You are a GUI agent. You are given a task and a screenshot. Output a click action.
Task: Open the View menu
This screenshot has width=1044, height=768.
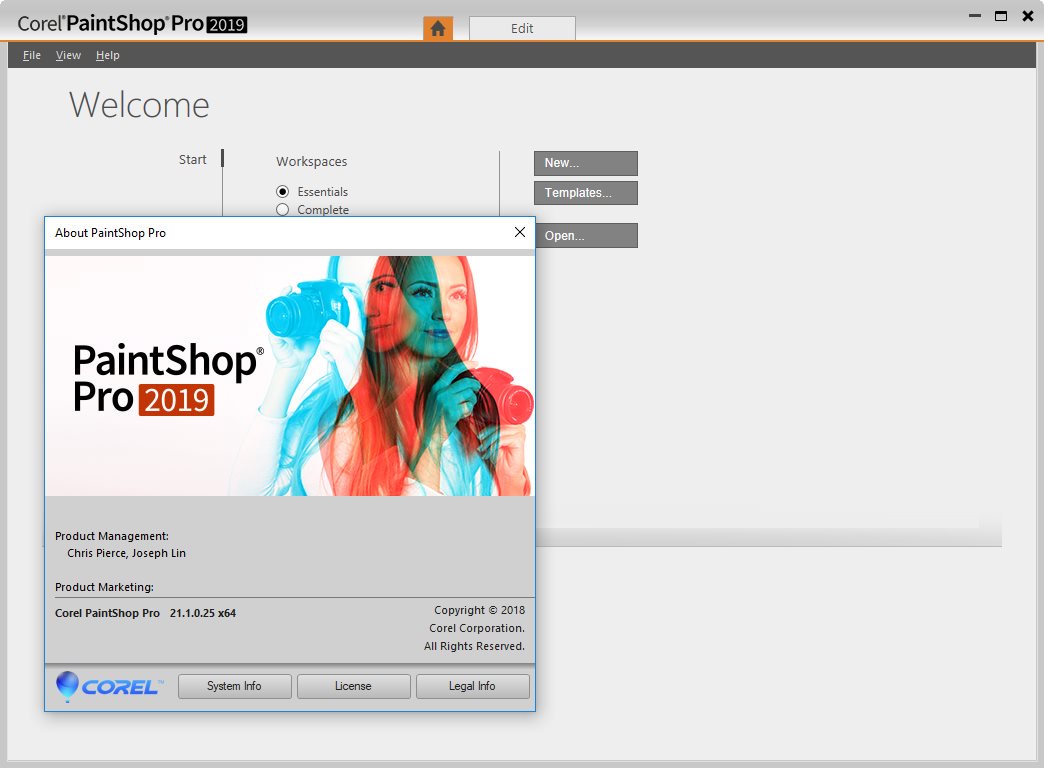tap(68, 55)
